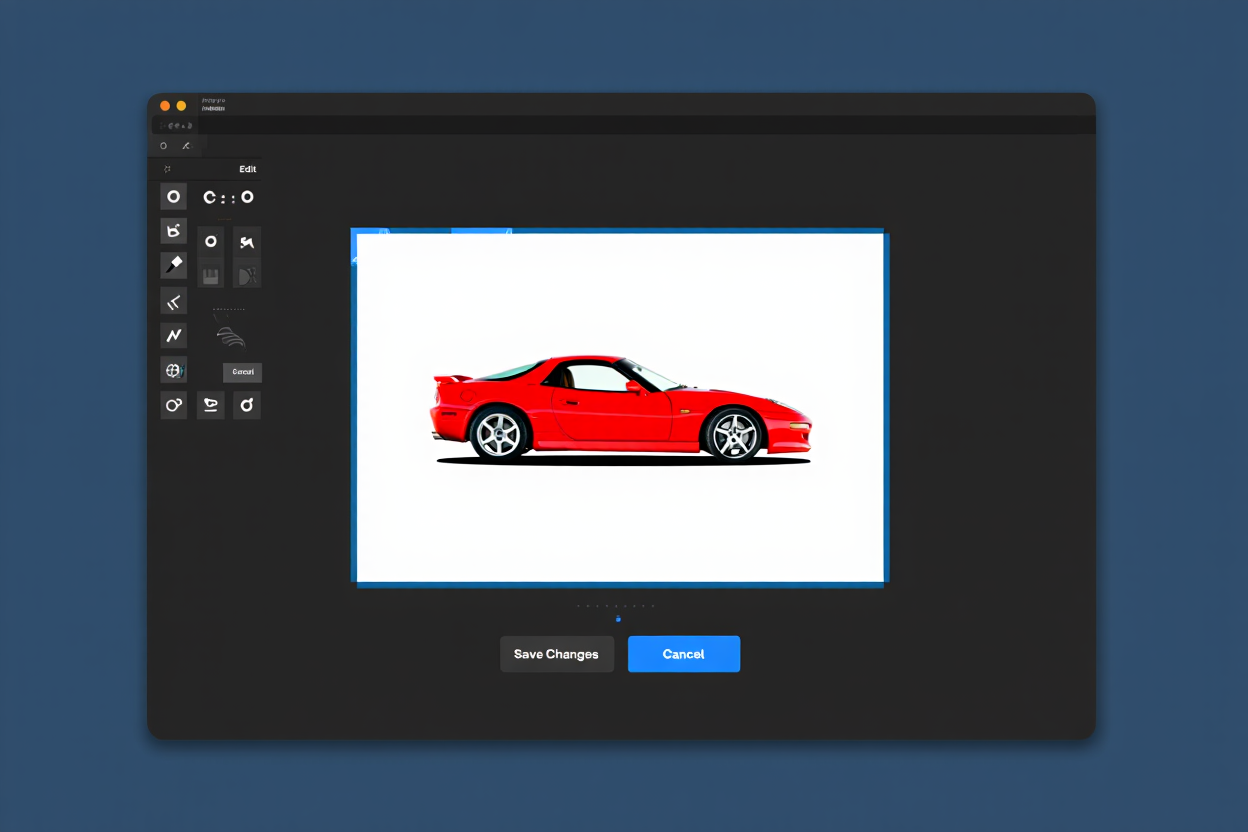This screenshot has width=1248, height=832.
Task: Select the splatter shape icon in tool grid
Action: click(246, 242)
